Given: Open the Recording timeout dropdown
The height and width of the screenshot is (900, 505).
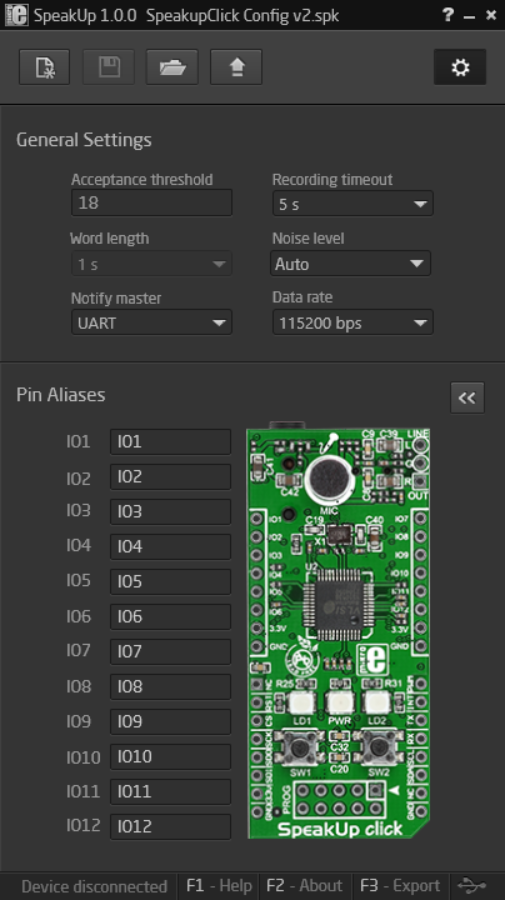Looking at the screenshot, I should [x=352, y=204].
